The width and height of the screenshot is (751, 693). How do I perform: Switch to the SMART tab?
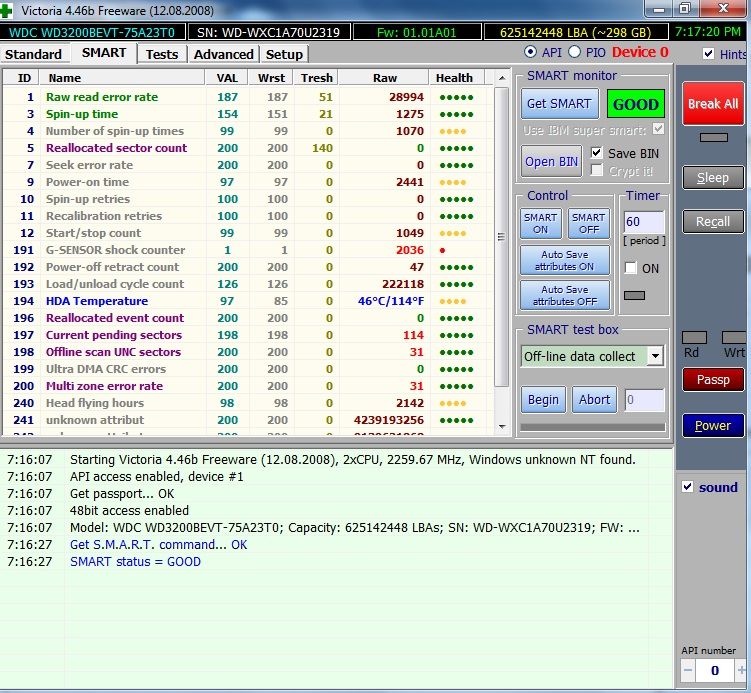click(x=104, y=53)
